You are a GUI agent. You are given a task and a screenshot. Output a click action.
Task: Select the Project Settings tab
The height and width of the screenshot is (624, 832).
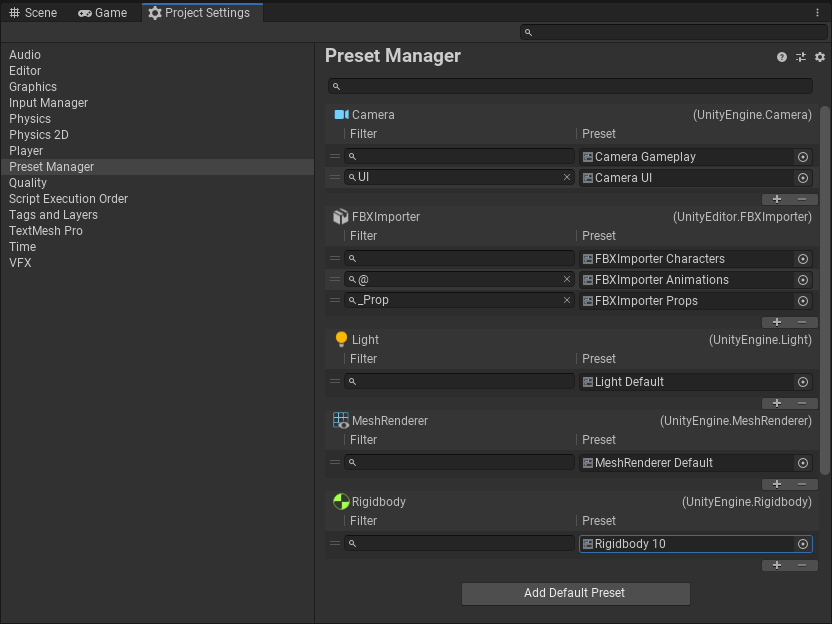[x=202, y=13]
